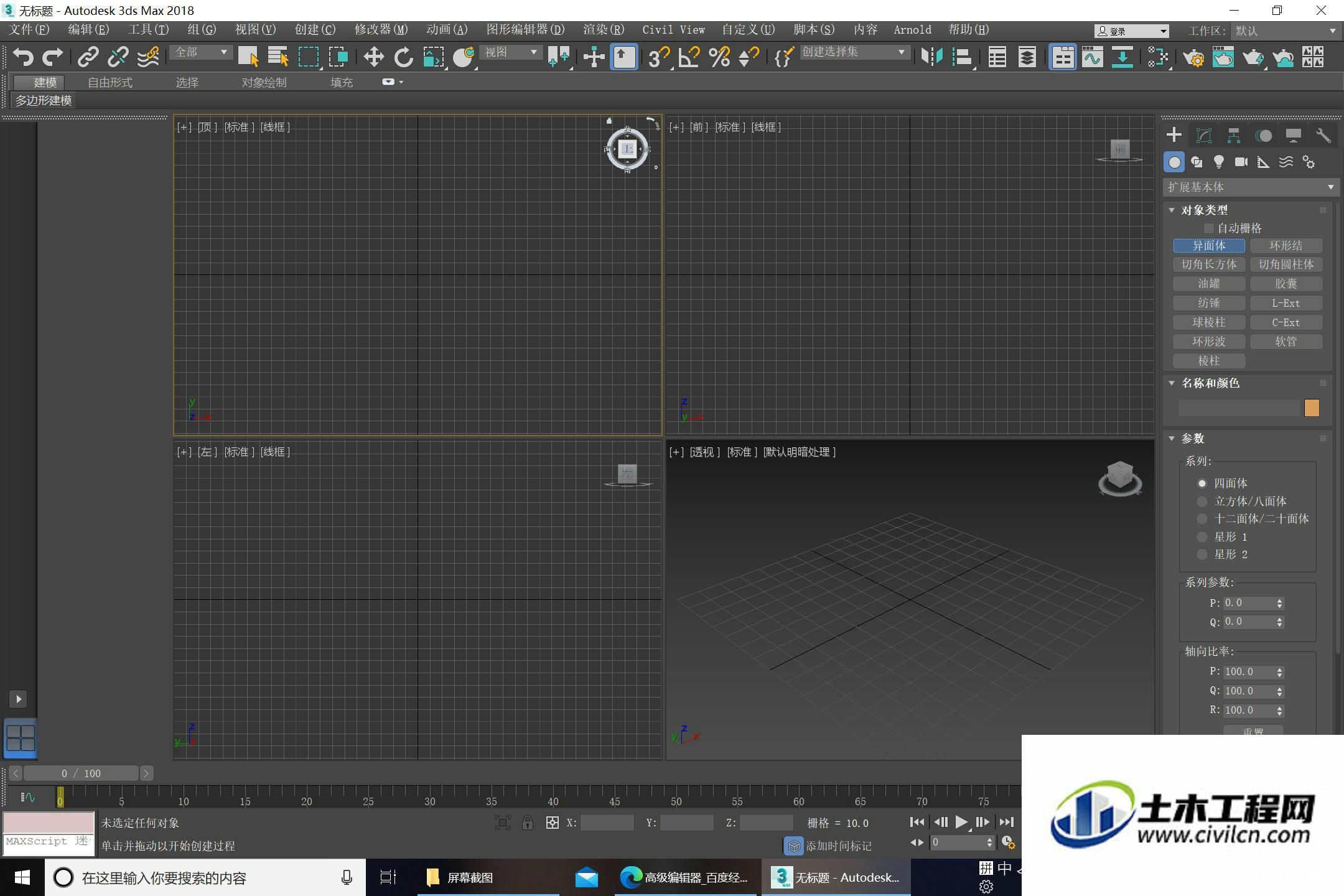Image resolution: width=1344 pixels, height=896 pixels.
Task: Select the 星形 2 radio option
Action: tap(1202, 554)
